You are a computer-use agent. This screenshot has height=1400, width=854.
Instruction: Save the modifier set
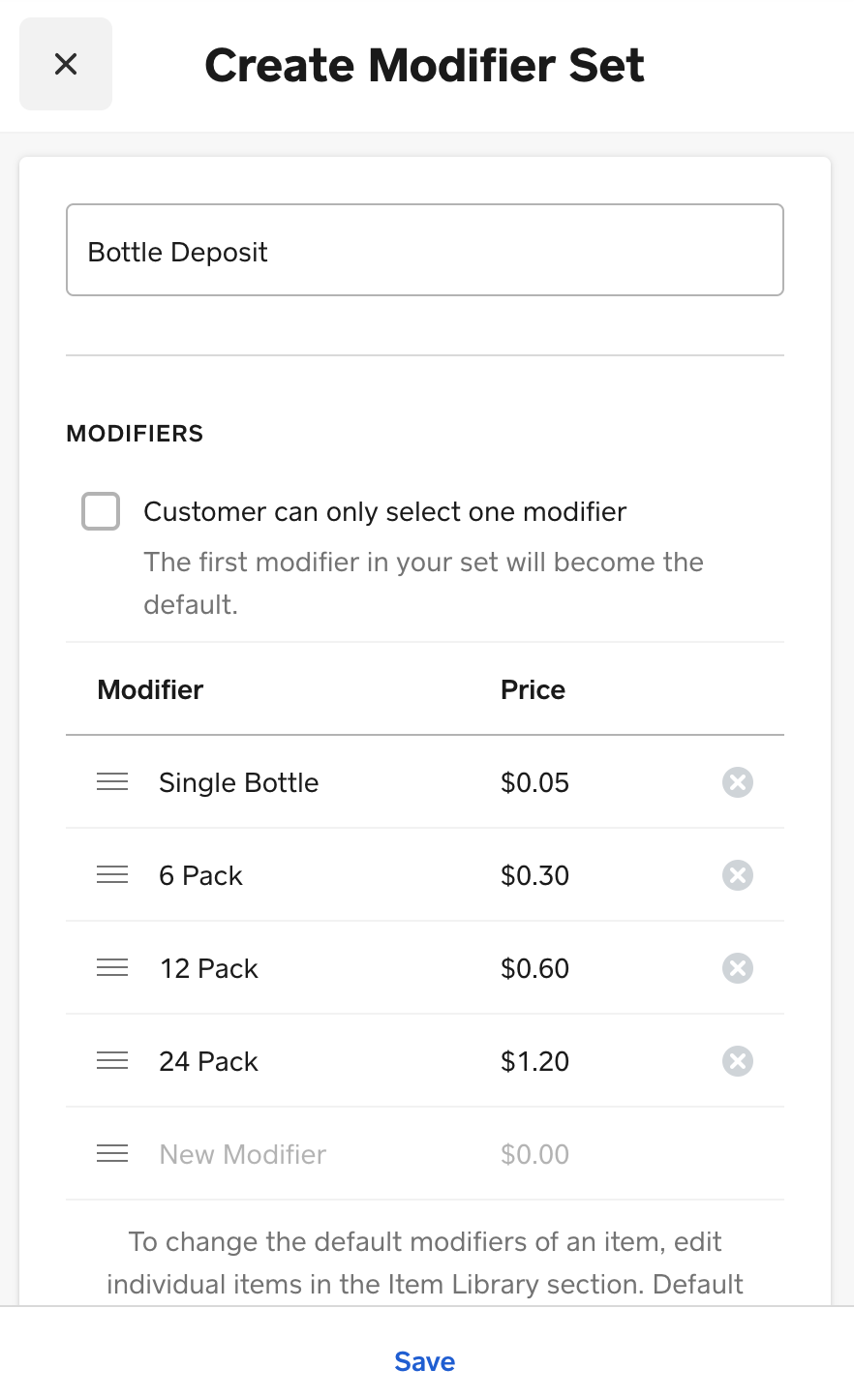click(x=424, y=1361)
